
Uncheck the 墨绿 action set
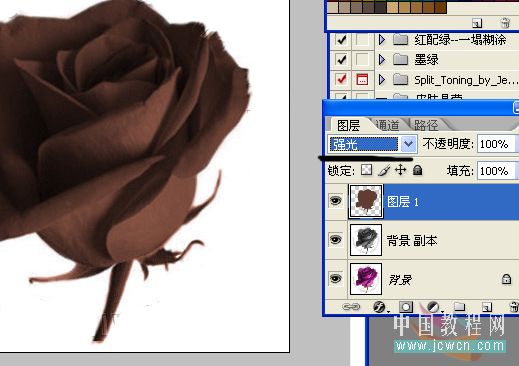(341, 60)
